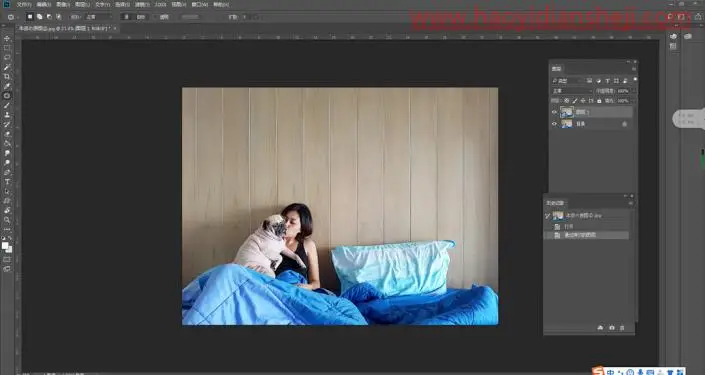Select the Source (源) patch option button
The height and width of the screenshot is (375, 705).
[126, 17]
